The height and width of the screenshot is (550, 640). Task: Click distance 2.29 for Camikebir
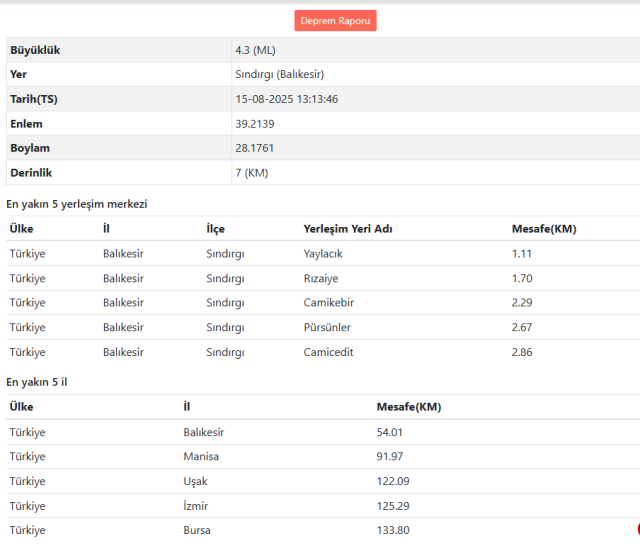(522, 303)
